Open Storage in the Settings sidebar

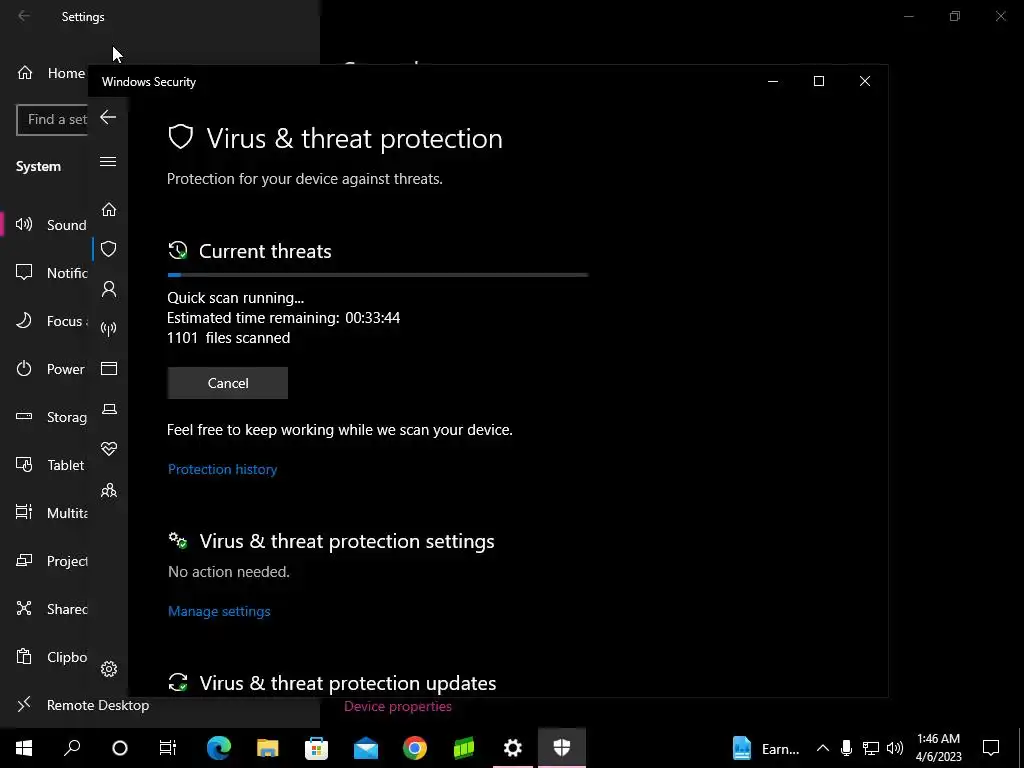pyautogui.click(x=51, y=417)
